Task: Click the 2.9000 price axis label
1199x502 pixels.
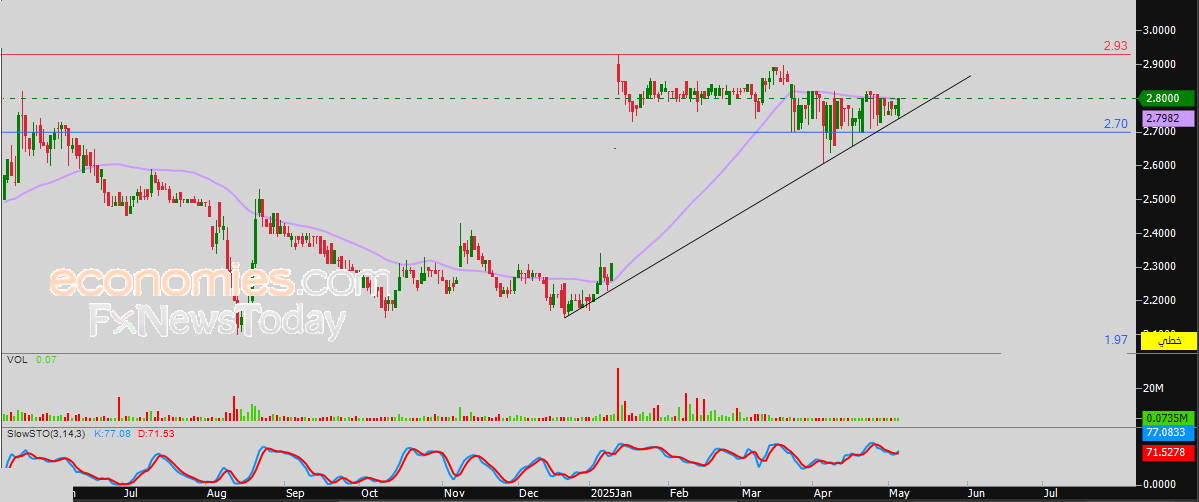Action: click(1160, 64)
